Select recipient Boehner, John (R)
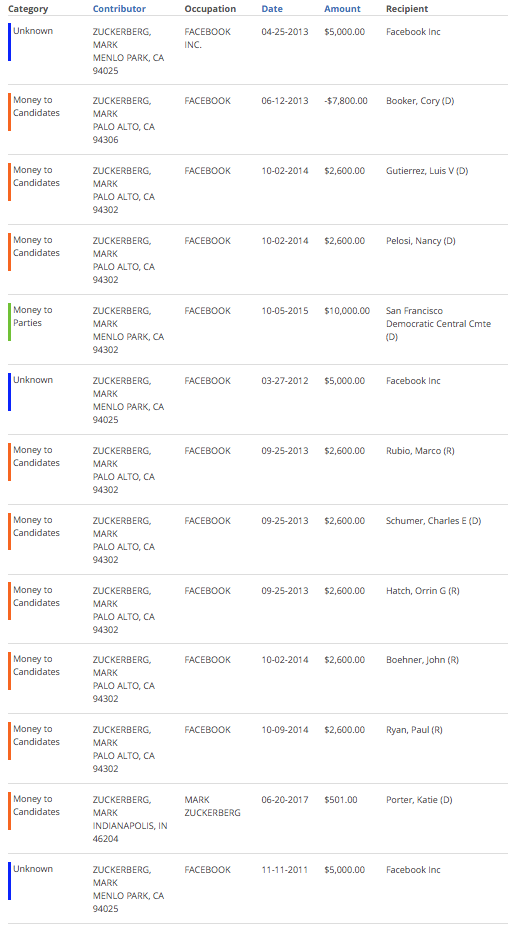516x929 pixels. pos(422,659)
